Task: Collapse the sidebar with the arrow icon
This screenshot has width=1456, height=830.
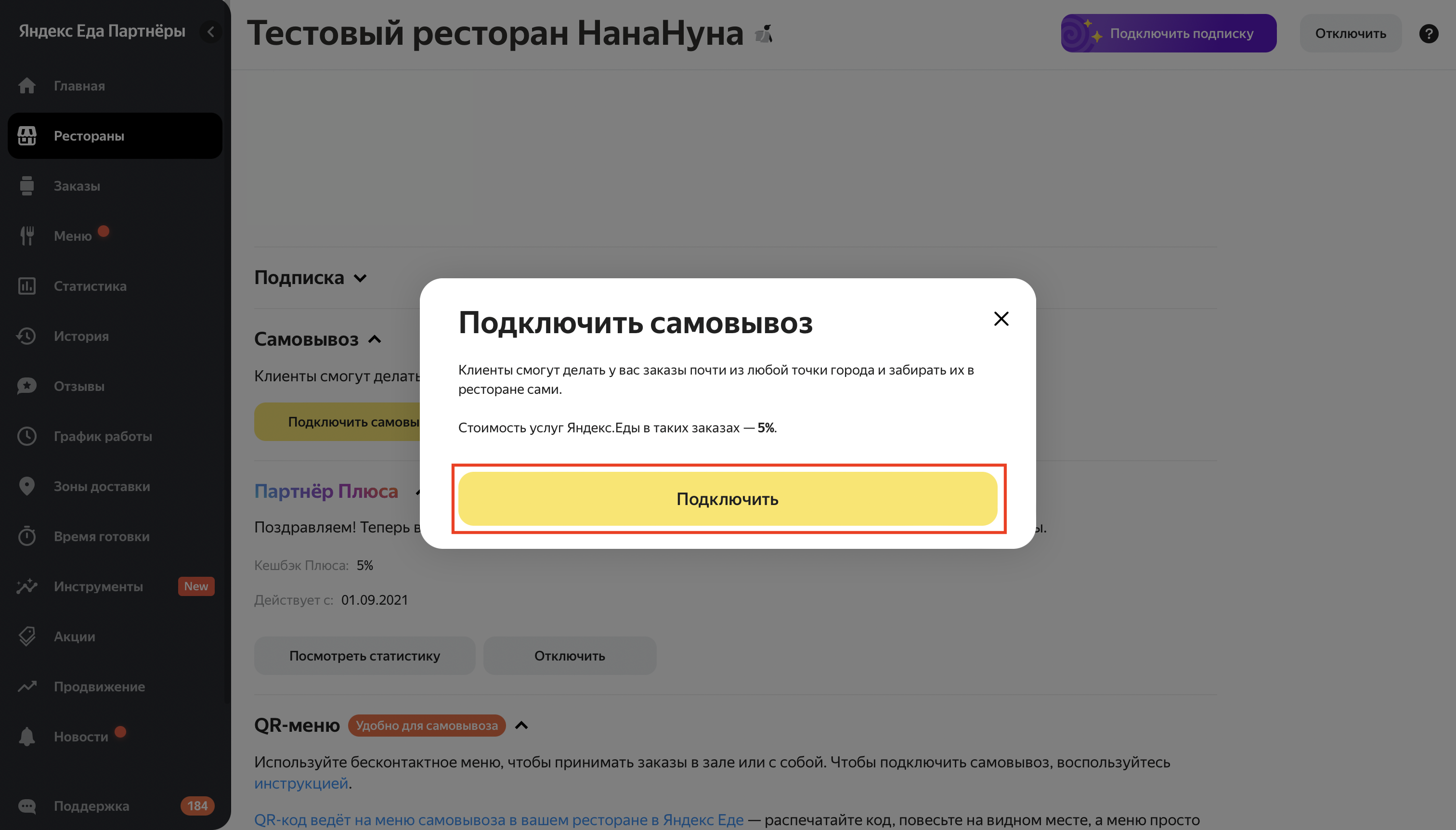Action: tap(211, 31)
